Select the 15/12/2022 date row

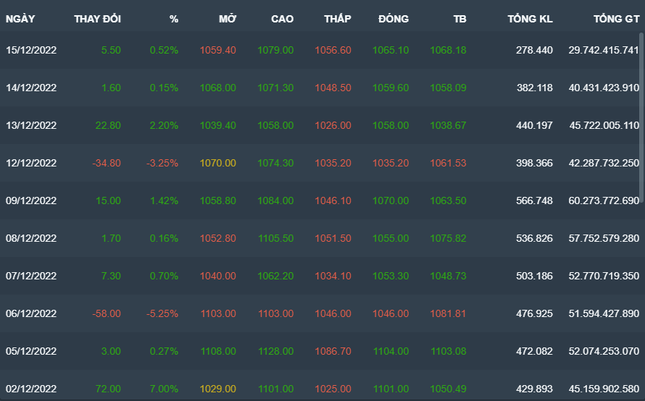coord(32,50)
